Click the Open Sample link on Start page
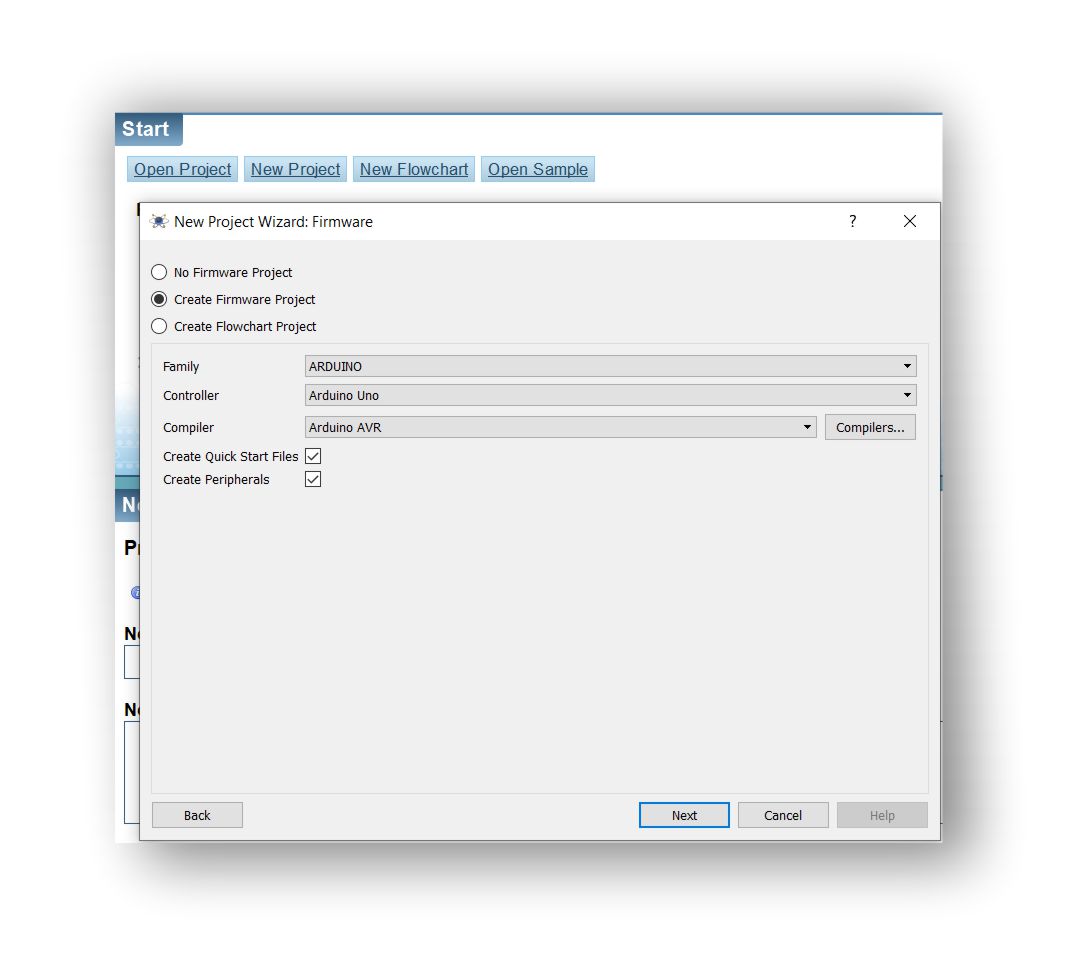This screenshot has height=974, width=1086. tap(538, 169)
